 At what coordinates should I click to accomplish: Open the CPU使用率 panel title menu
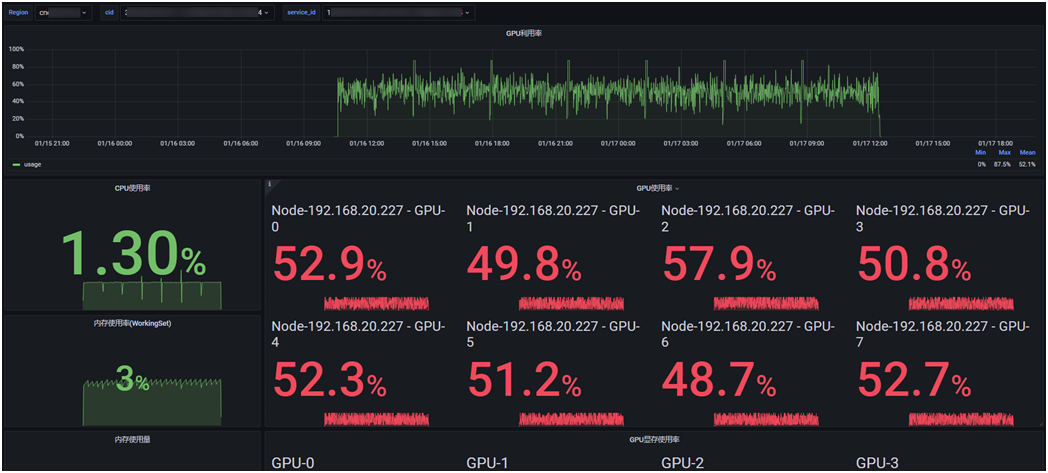(132, 188)
